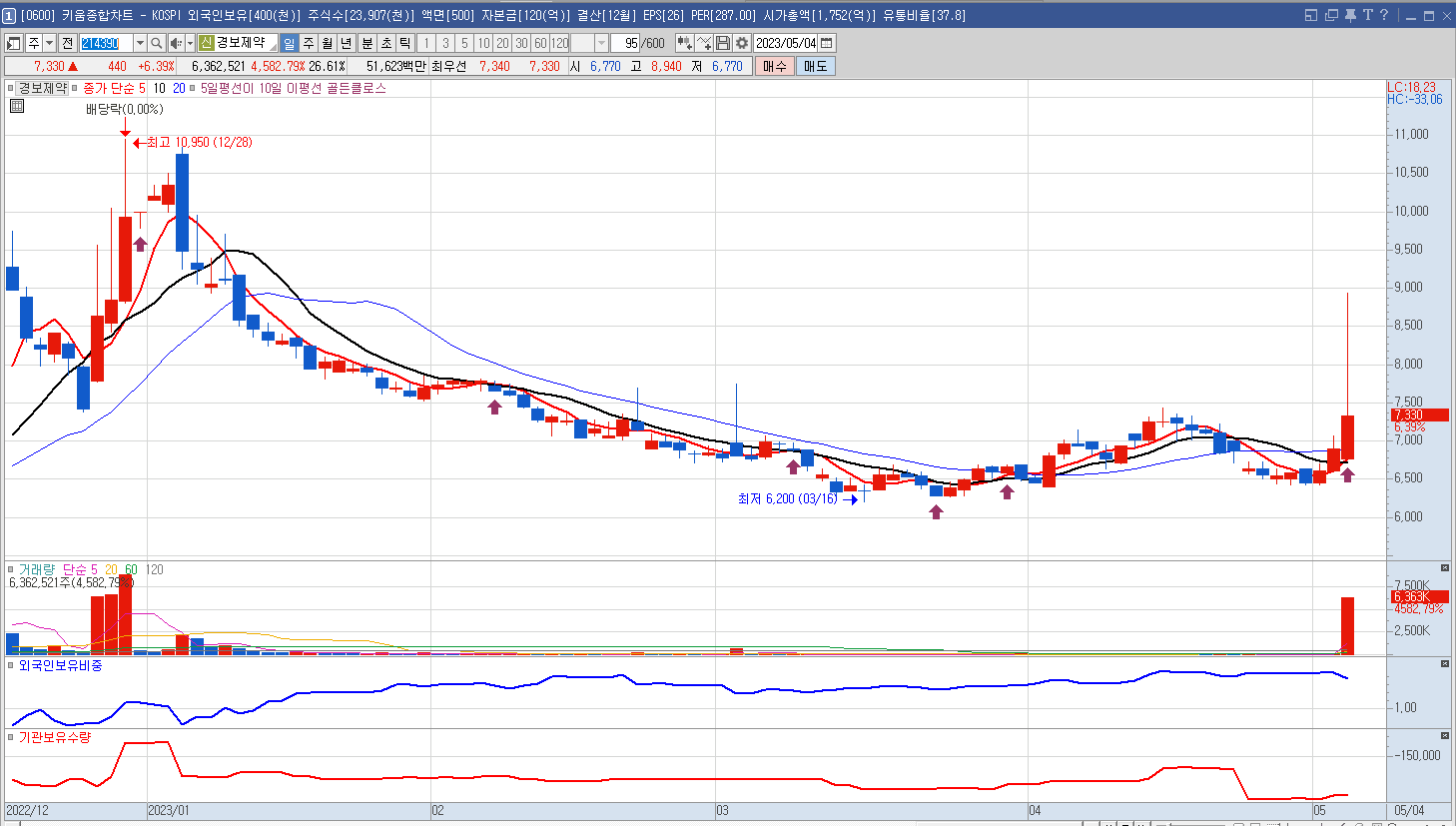
Task: Close the 기관보유수량 panel with its X
Action: (1444, 735)
